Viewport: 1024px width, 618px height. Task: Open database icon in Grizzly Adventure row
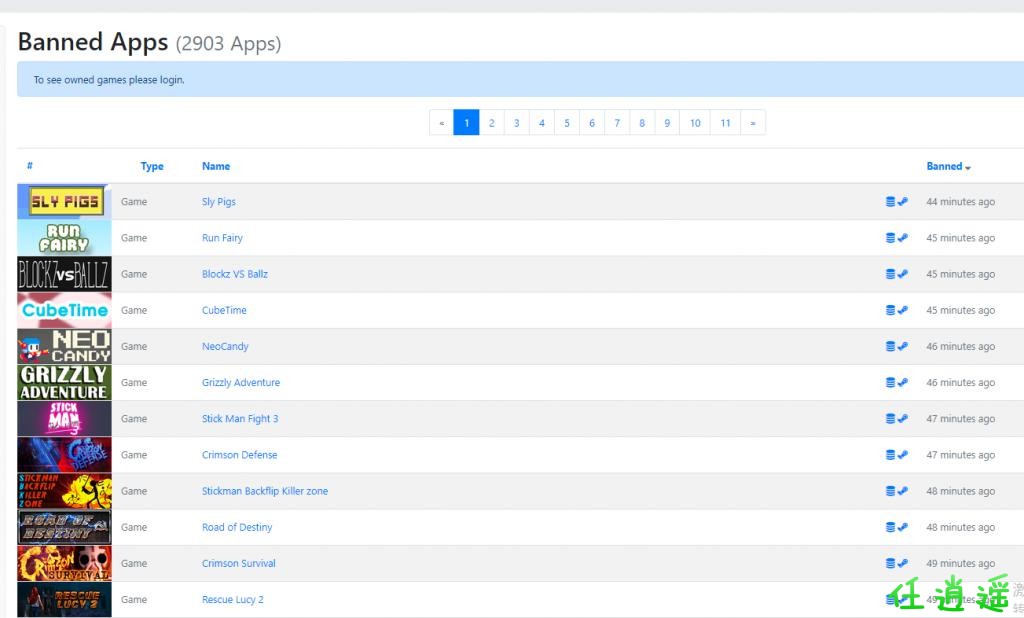click(890, 382)
